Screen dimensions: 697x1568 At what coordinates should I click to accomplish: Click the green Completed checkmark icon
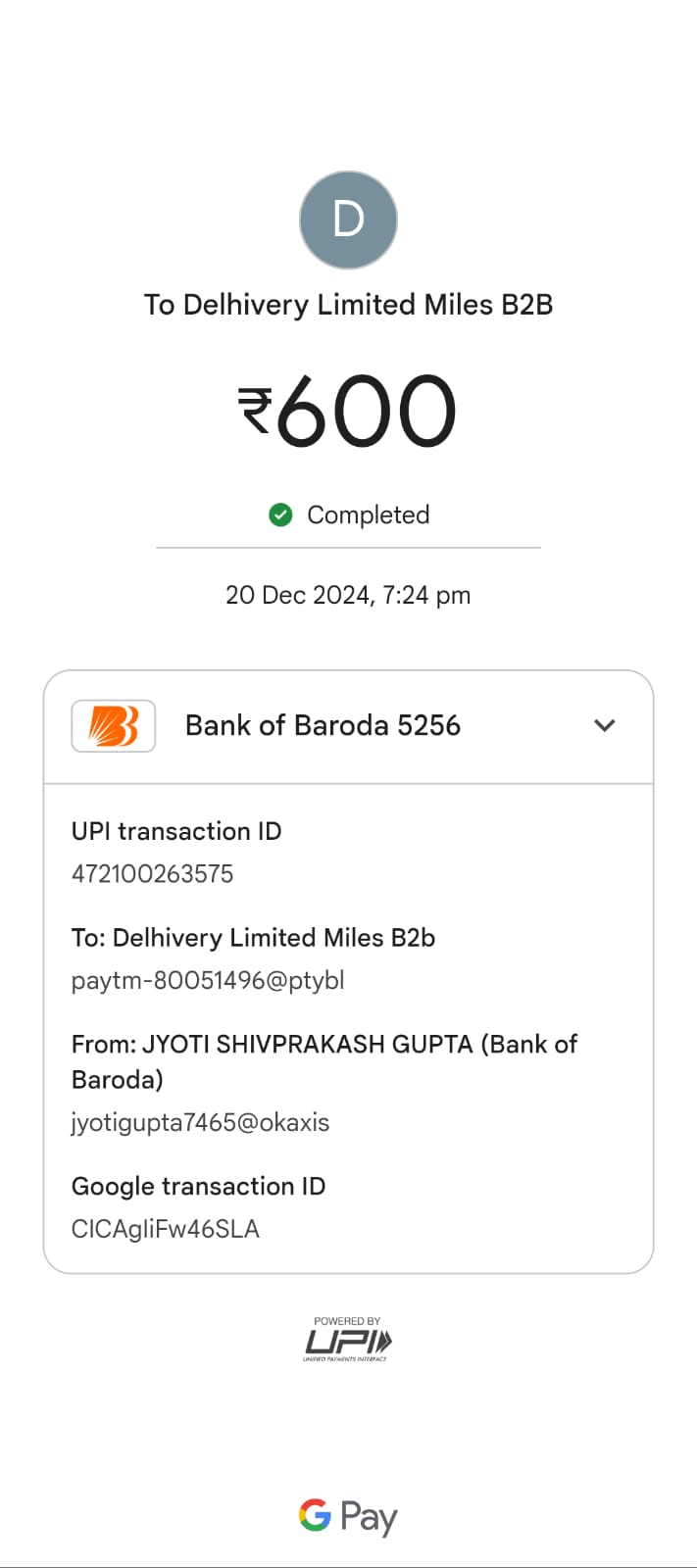(280, 514)
